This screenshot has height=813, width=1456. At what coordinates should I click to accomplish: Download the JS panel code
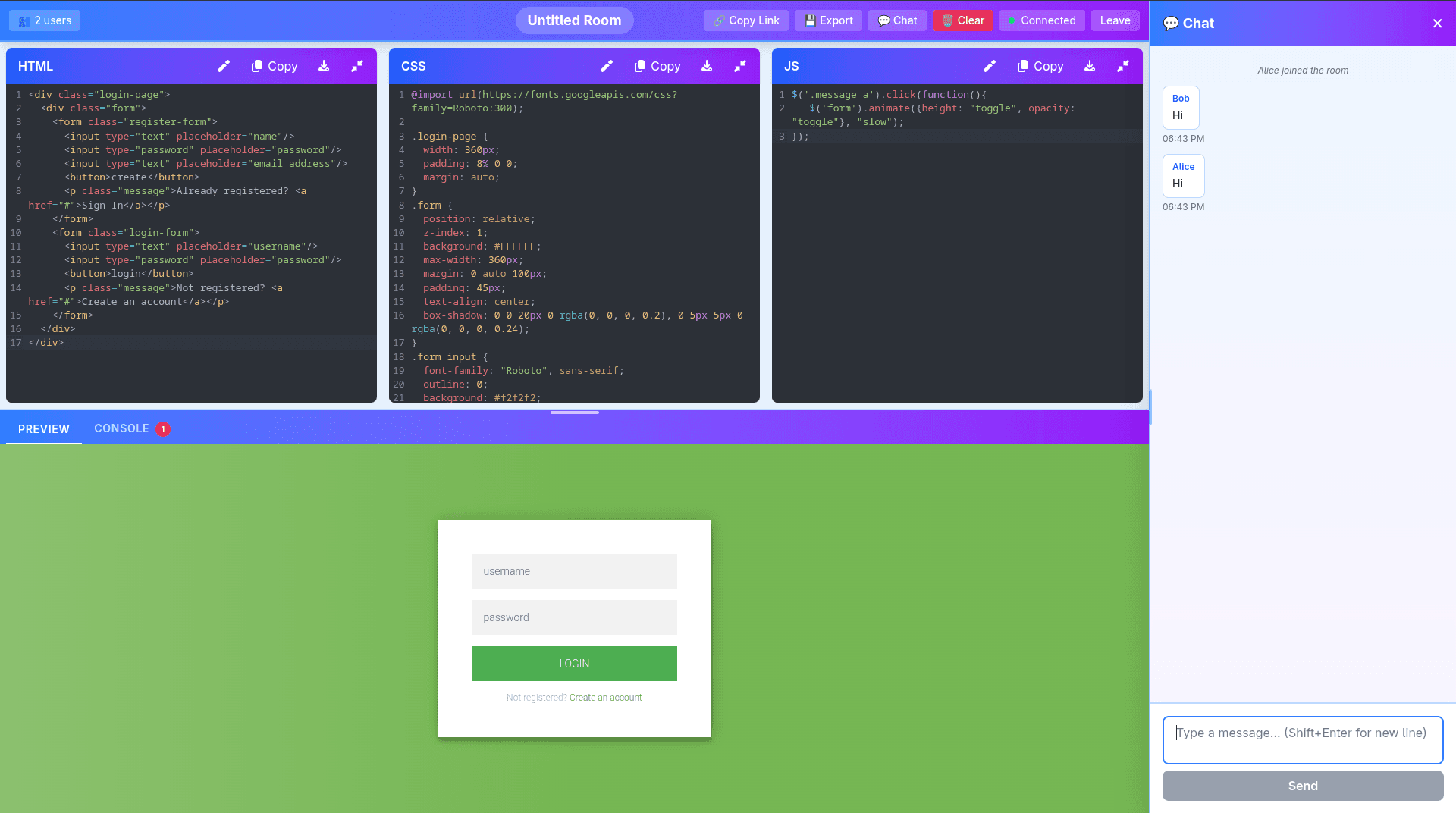pos(1090,66)
